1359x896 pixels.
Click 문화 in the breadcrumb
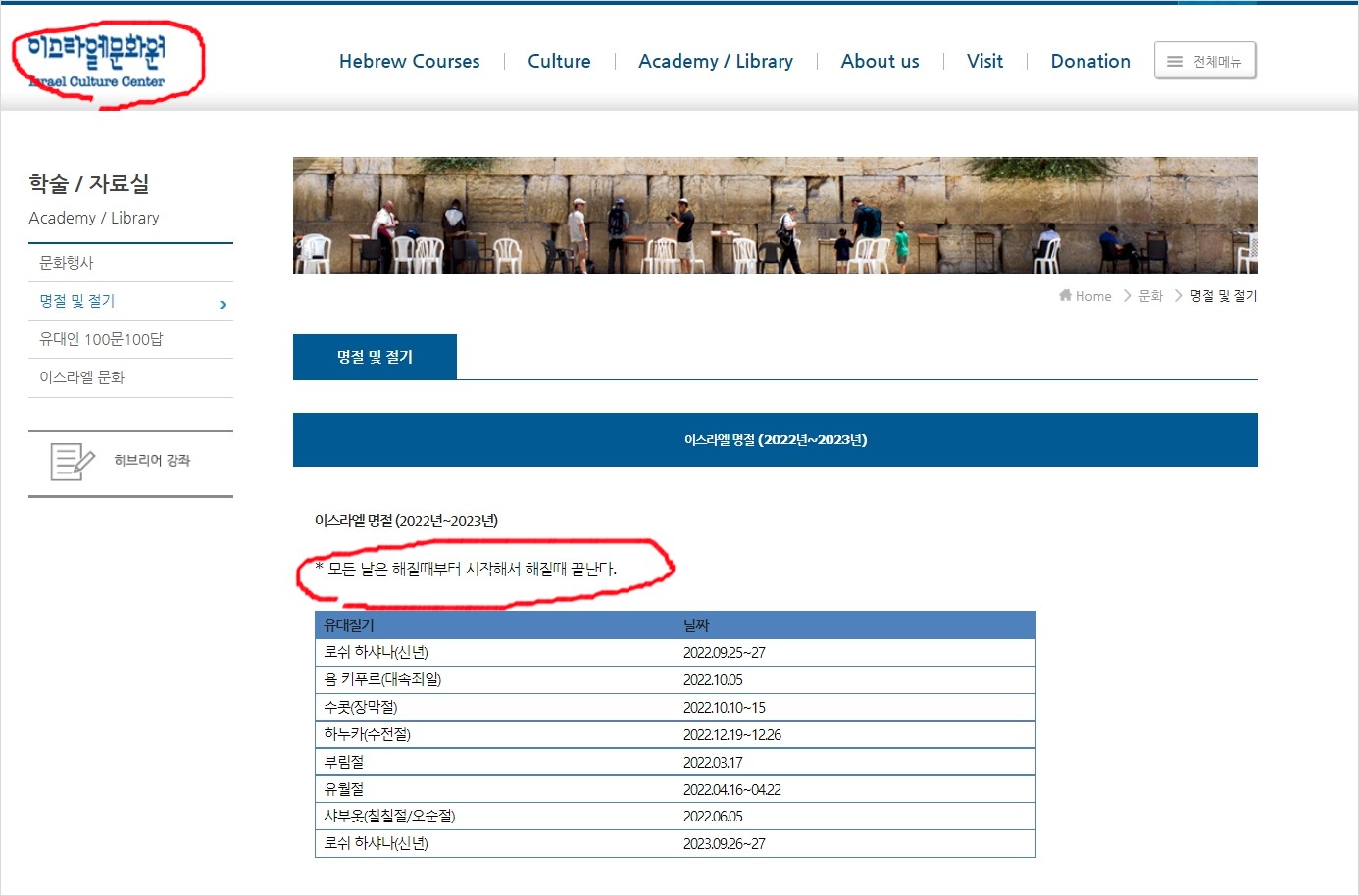[x=1150, y=296]
